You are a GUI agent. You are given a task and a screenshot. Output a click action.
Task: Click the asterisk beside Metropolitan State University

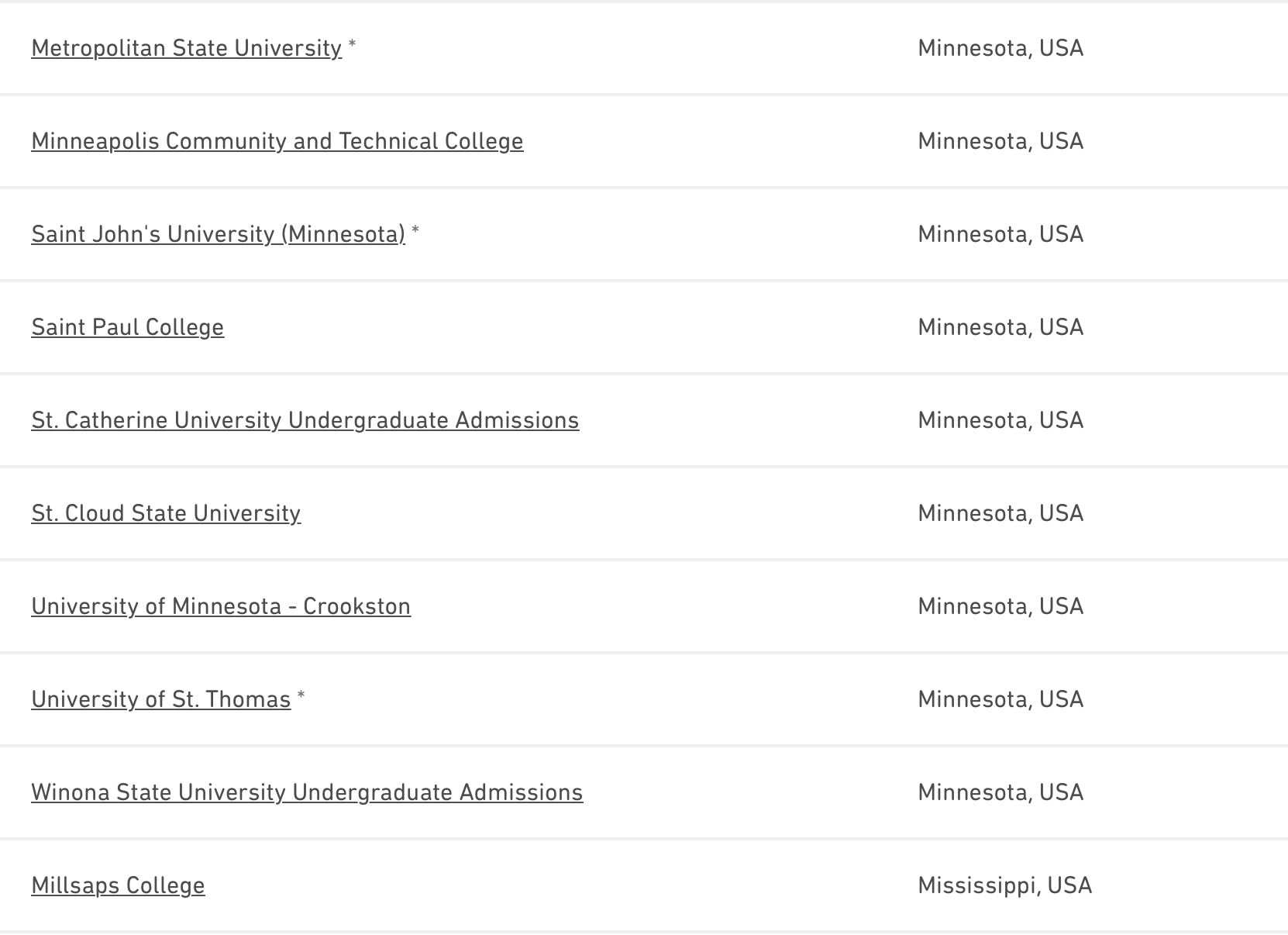pos(353,45)
